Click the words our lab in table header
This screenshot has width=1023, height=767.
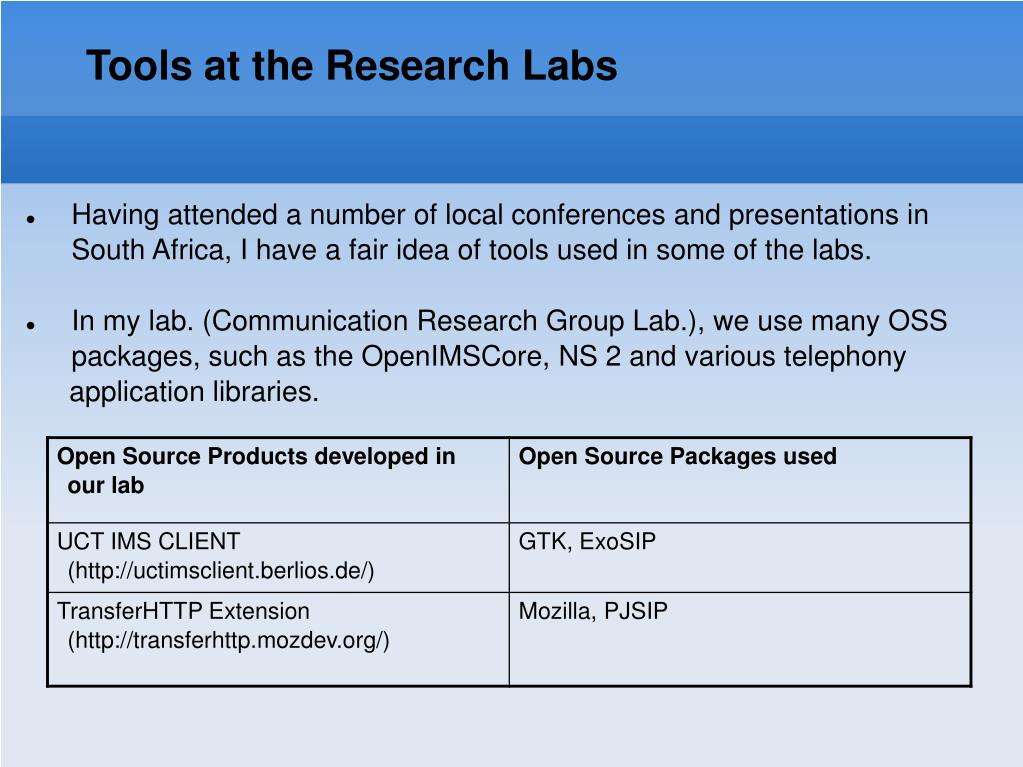[x=106, y=486]
